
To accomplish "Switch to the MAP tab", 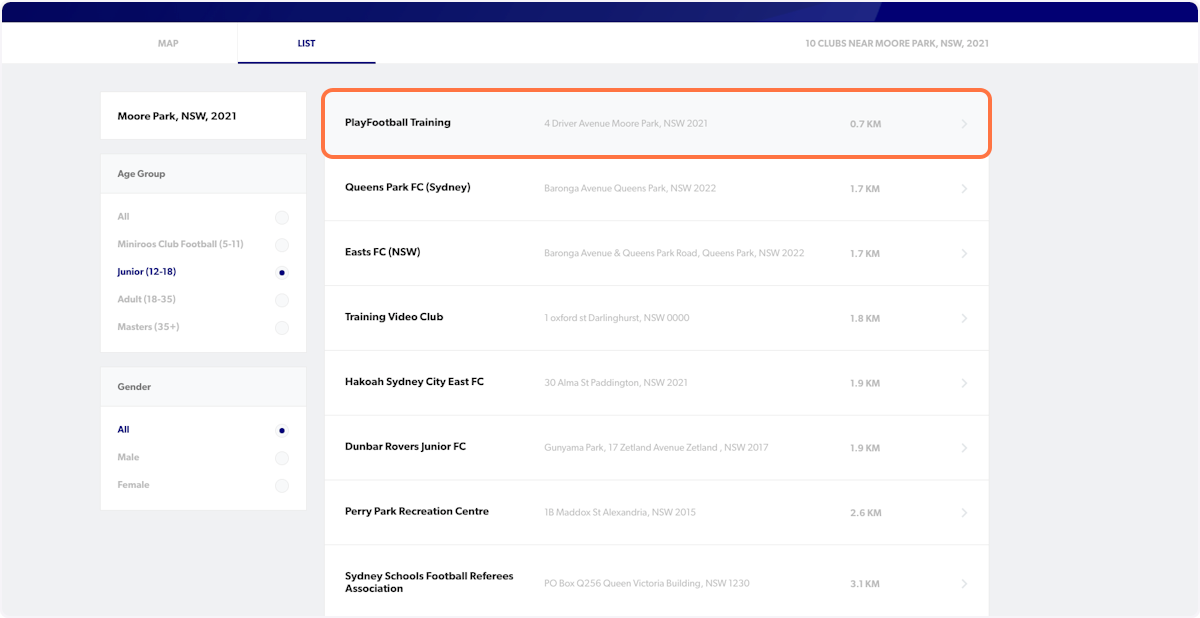I will pyautogui.click(x=168, y=44).
